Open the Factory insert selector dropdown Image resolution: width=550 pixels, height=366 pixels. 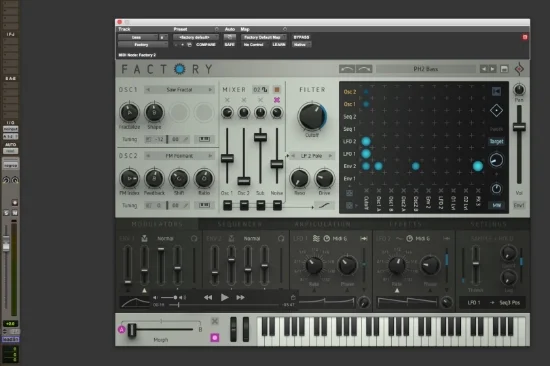point(143,45)
